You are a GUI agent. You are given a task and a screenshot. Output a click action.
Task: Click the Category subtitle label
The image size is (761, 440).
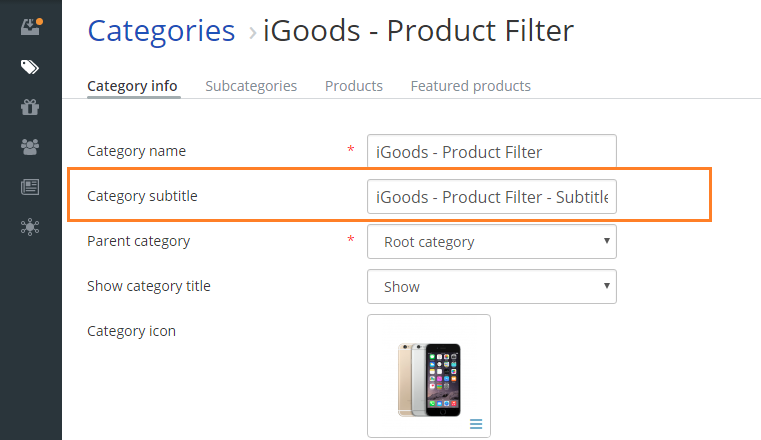pos(142,196)
